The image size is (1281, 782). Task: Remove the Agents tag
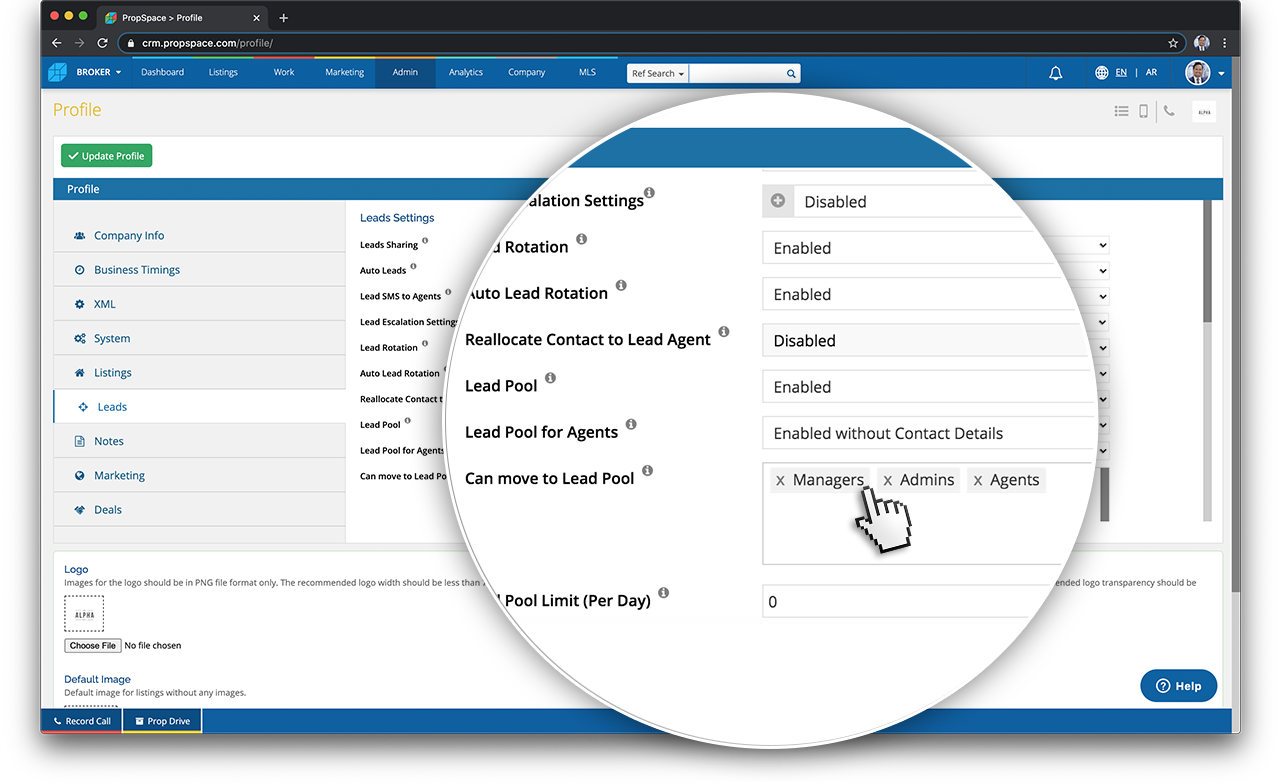point(978,481)
